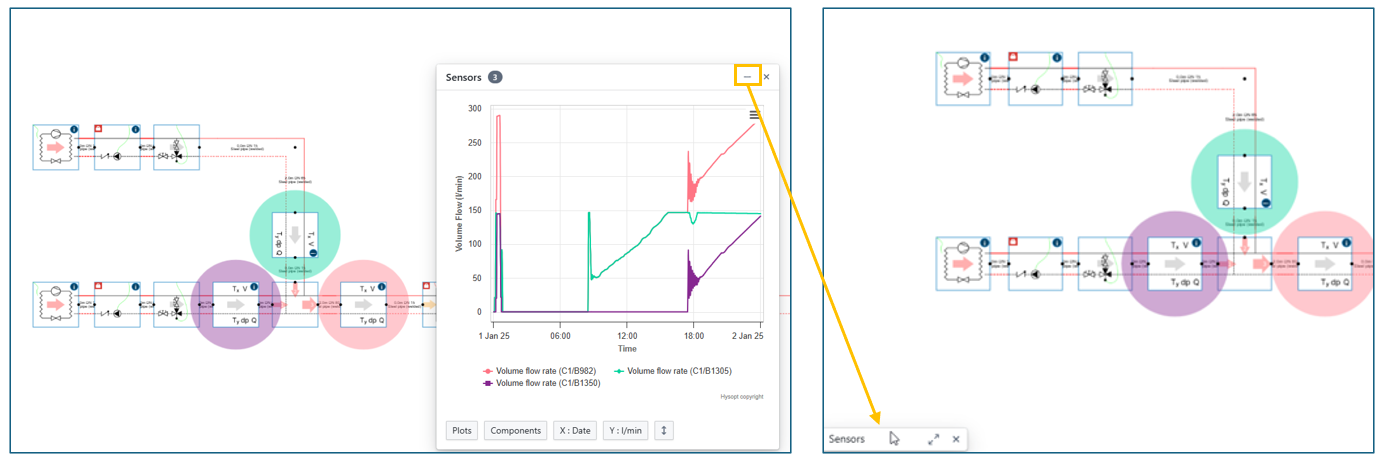Click the Sensors count badge
The image size is (1380, 458).
pos(495,77)
